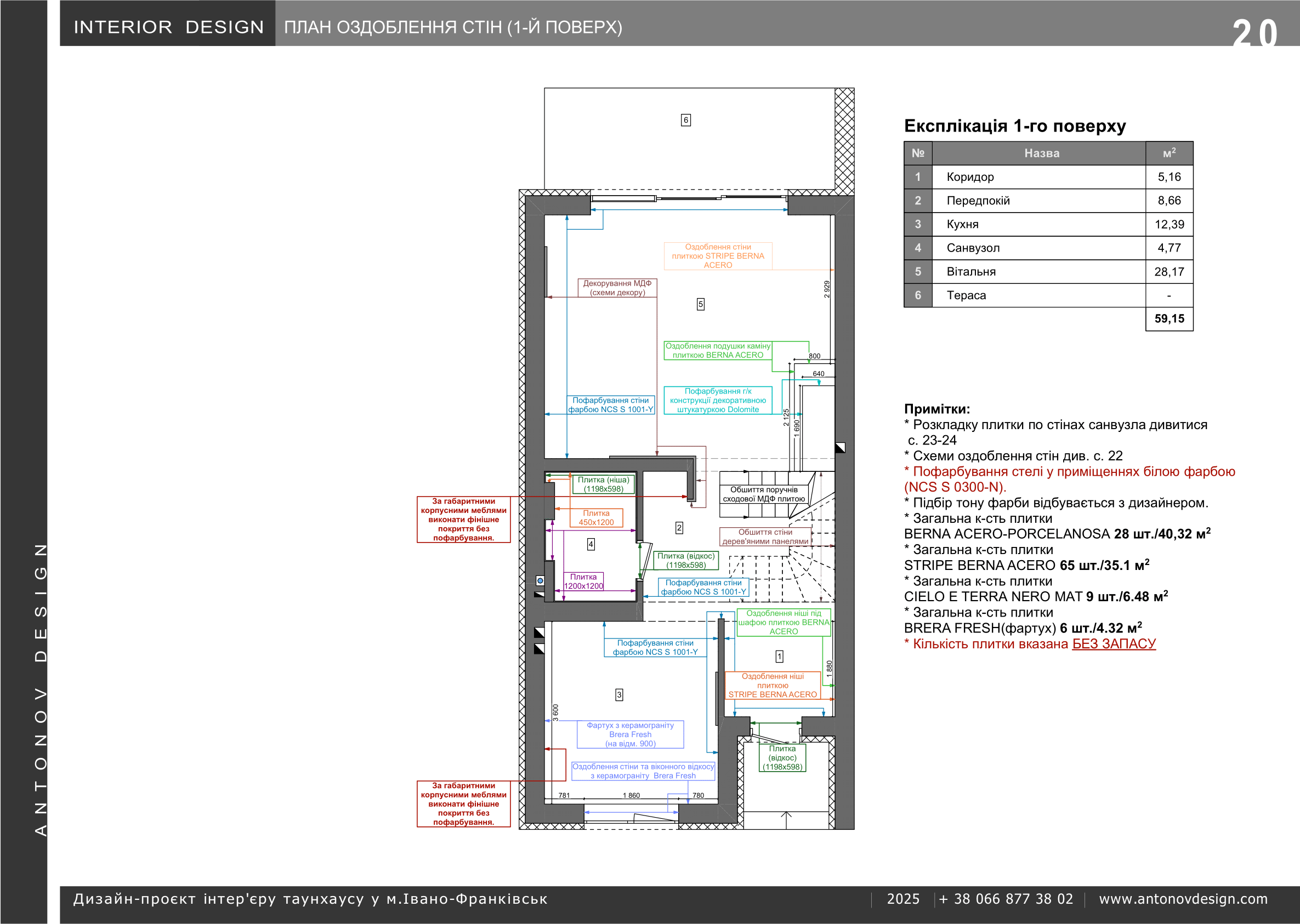1300x924 pixels.
Task: Click the dimension value 2 929
Action: pyautogui.click(x=826, y=289)
